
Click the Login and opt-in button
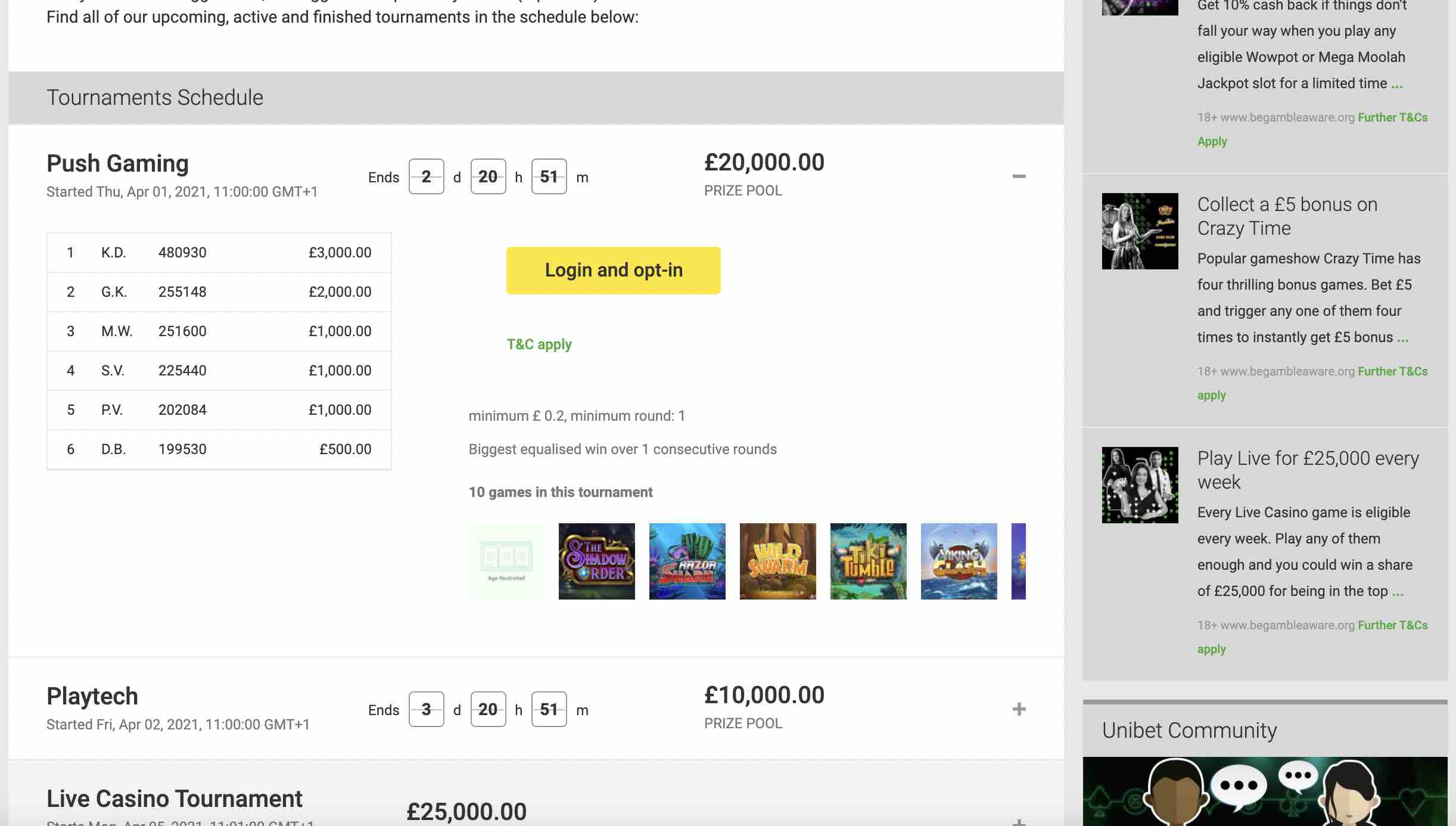(x=613, y=271)
